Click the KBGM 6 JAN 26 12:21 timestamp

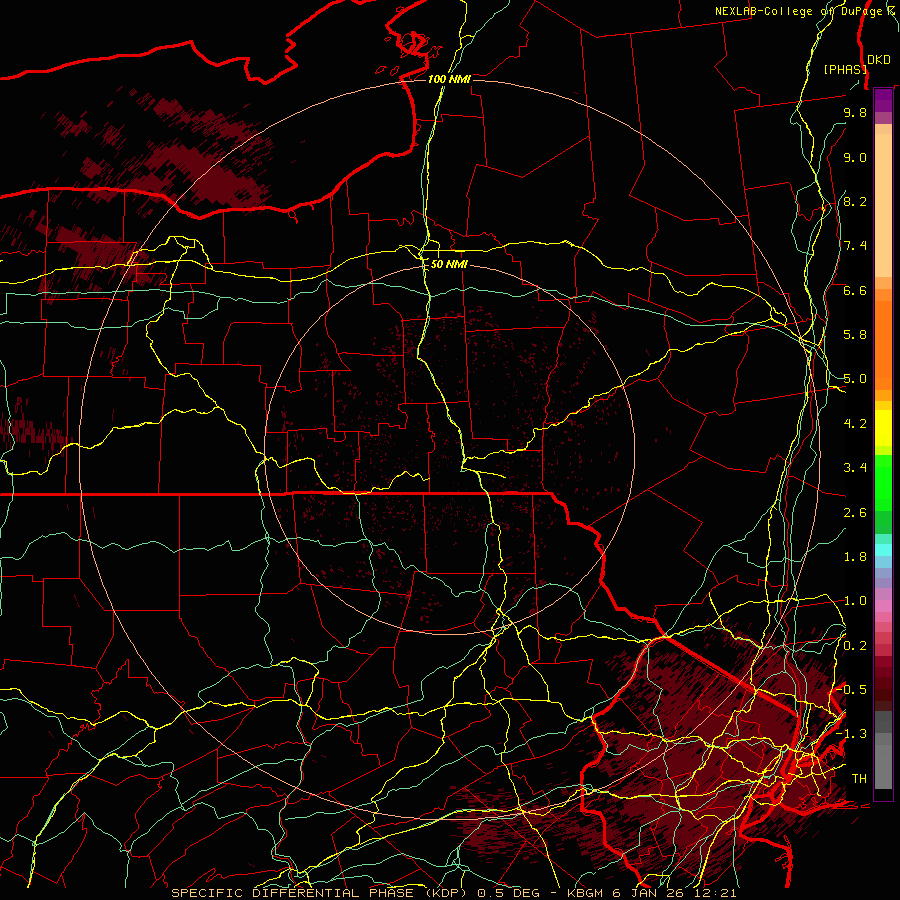(651, 893)
